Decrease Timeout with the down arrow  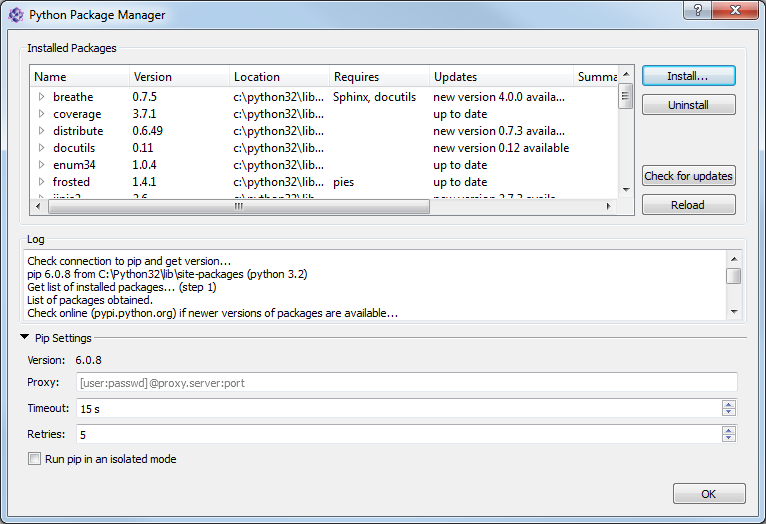point(728,412)
